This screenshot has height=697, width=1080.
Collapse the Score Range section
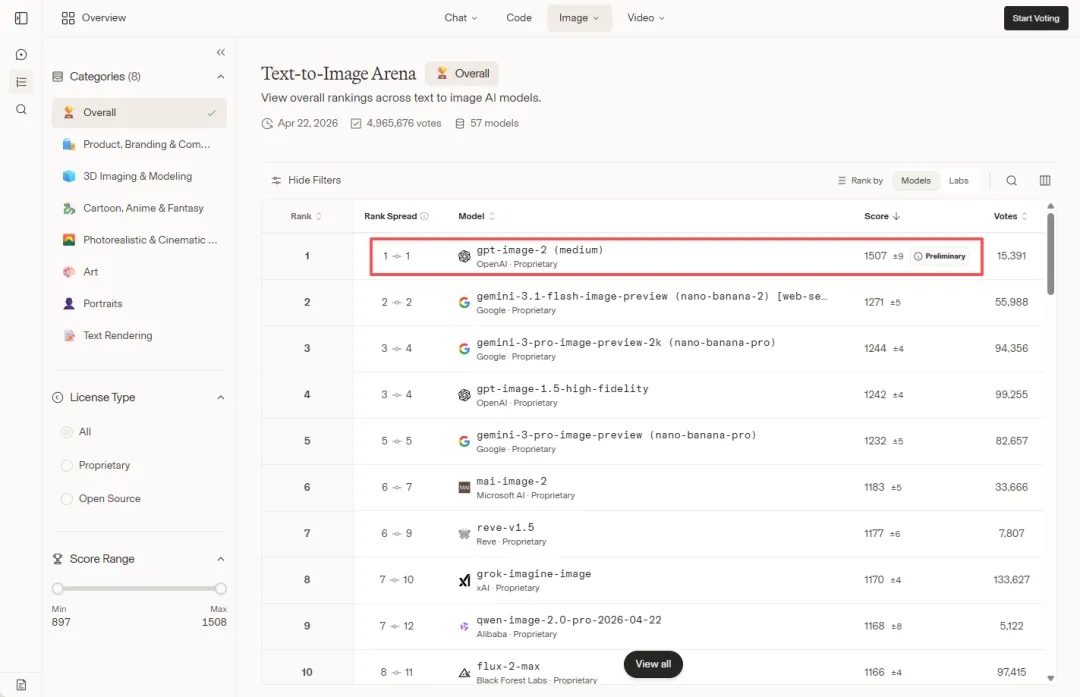220,559
